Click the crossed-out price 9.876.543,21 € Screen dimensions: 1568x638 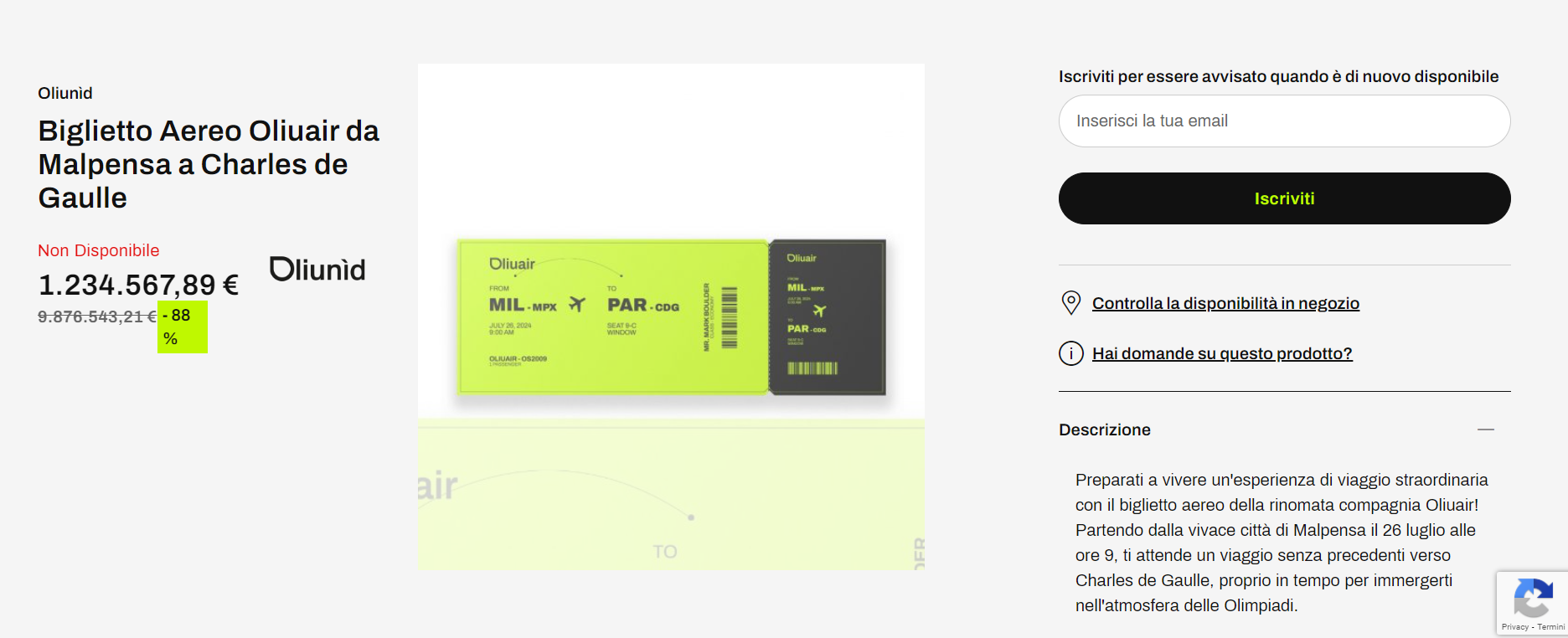click(97, 316)
